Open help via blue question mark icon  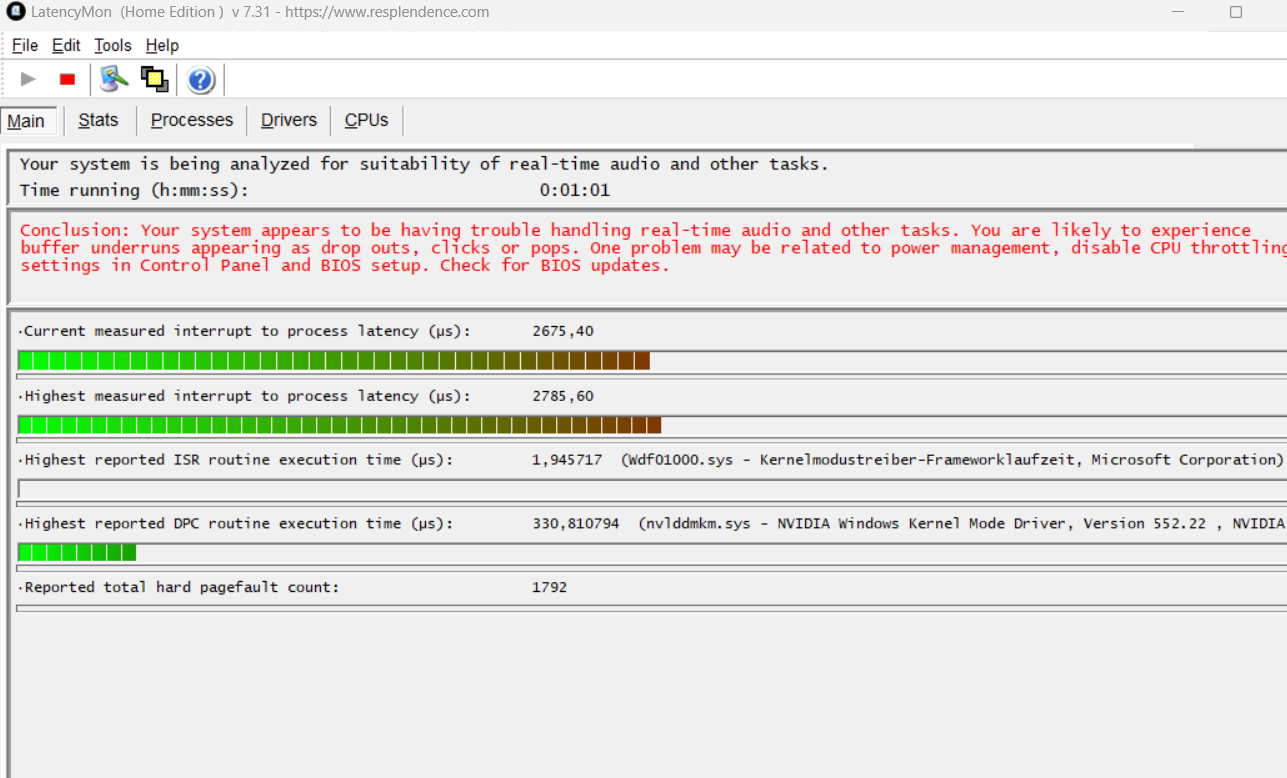(200, 80)
